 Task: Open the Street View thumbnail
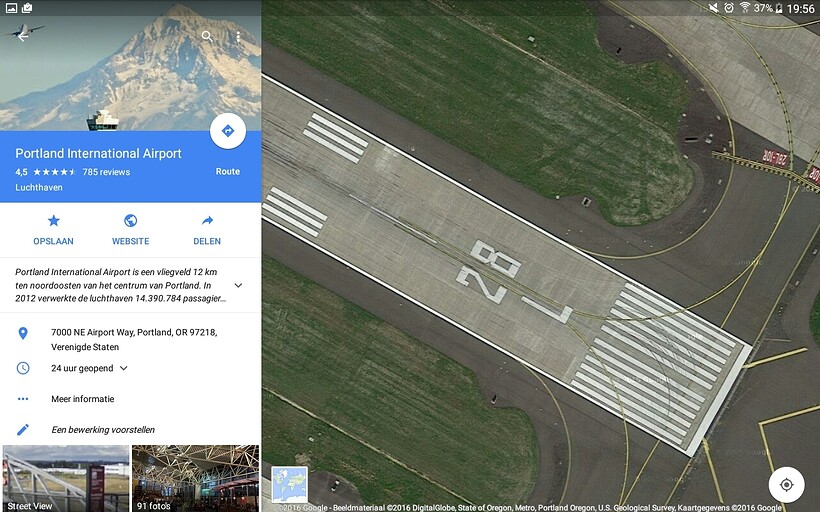tap(66, 478)
